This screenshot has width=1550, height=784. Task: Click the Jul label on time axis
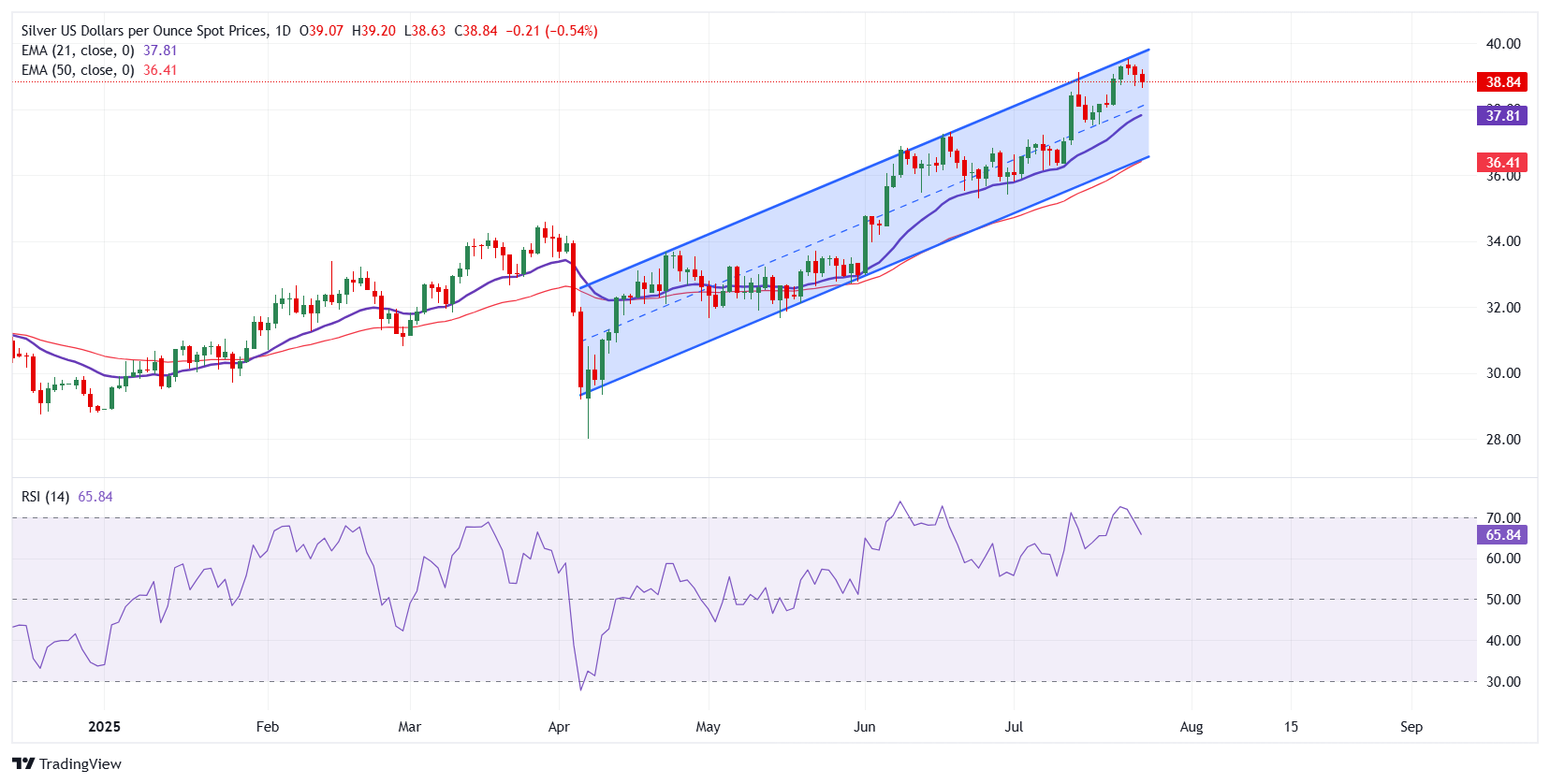point(1014,727)
